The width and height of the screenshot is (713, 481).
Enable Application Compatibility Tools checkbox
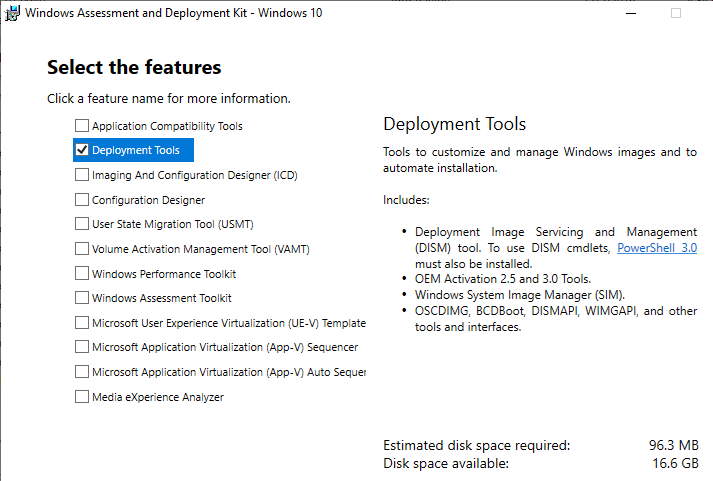82,125
